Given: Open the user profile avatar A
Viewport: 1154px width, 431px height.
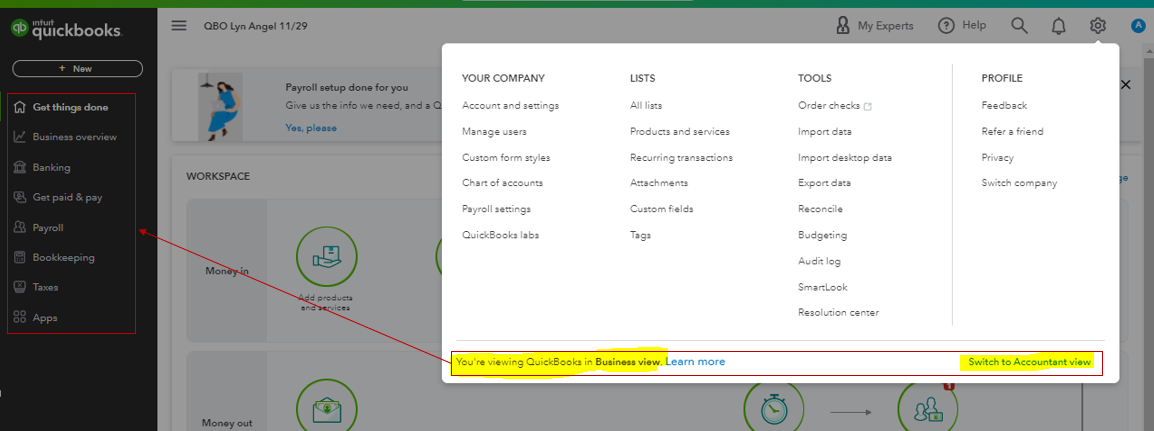Looking at the screenshot, I should pos(1137,26).
